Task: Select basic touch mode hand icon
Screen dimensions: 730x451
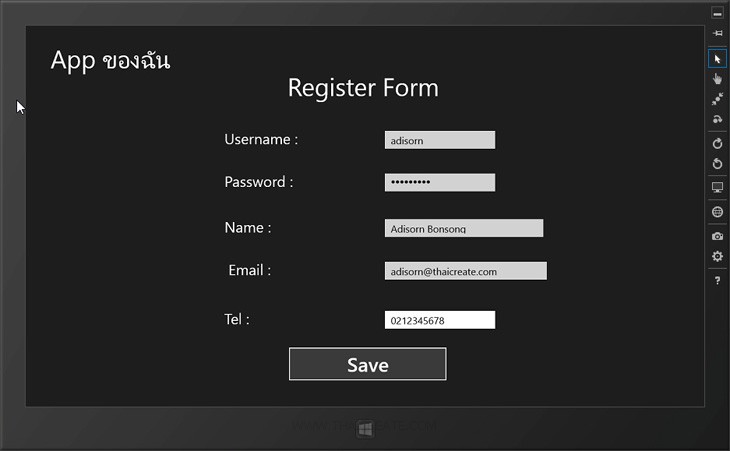Action: [x=717, y=79]
